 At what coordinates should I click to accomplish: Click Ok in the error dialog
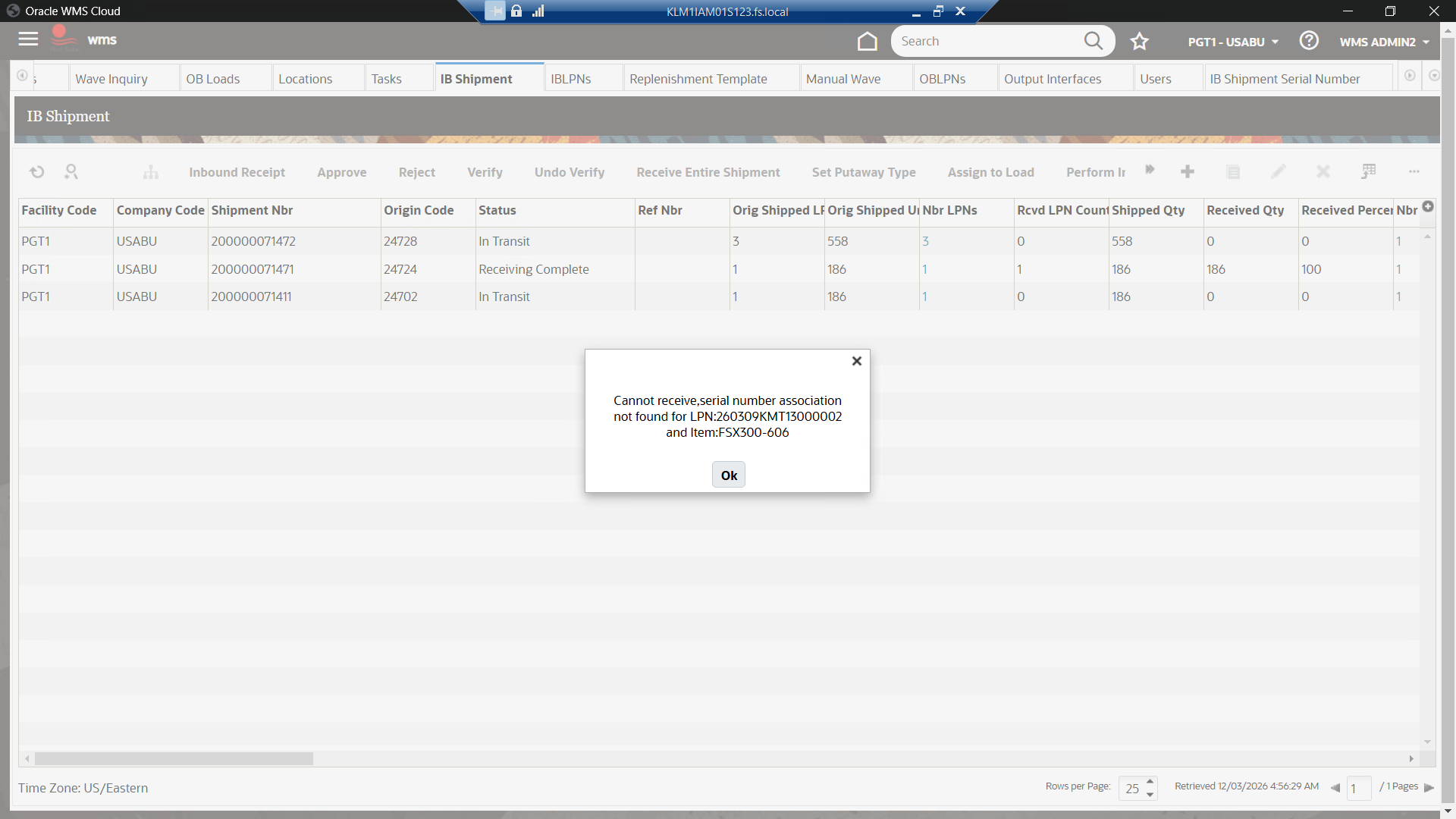729,475
